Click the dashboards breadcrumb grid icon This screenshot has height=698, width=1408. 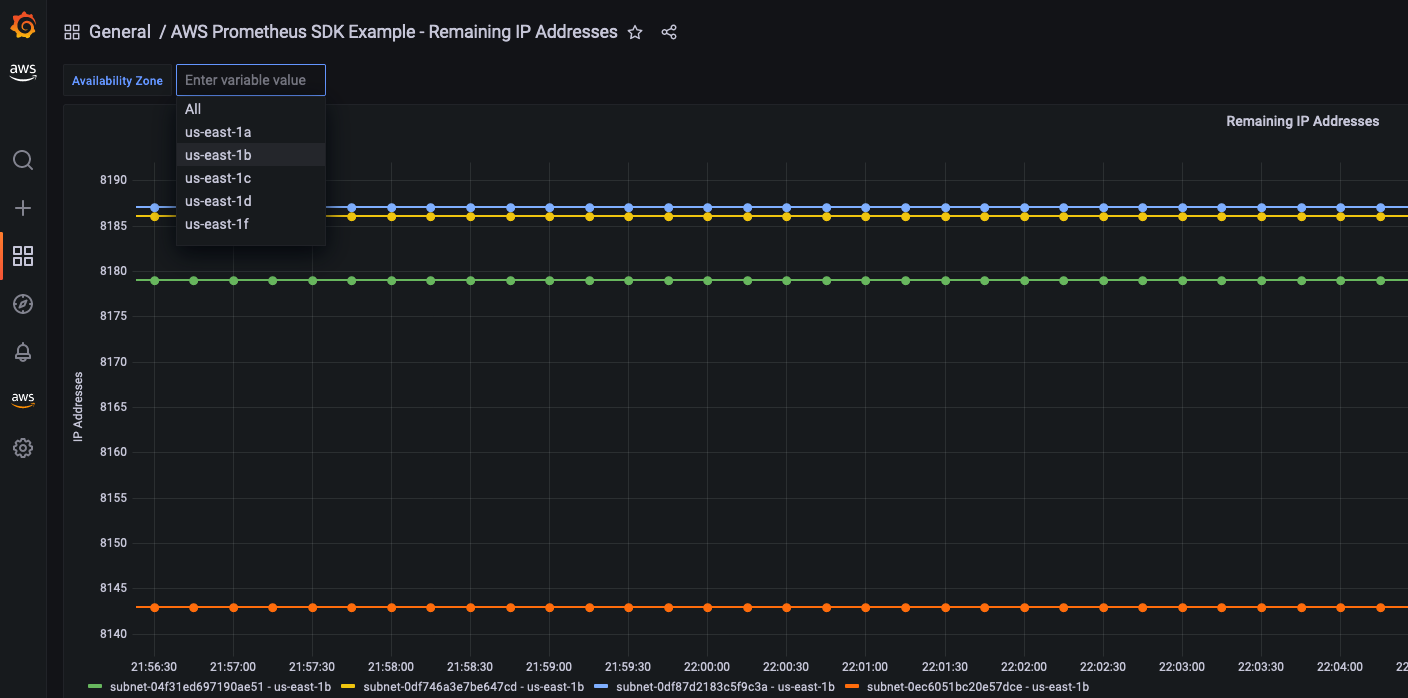71,31
